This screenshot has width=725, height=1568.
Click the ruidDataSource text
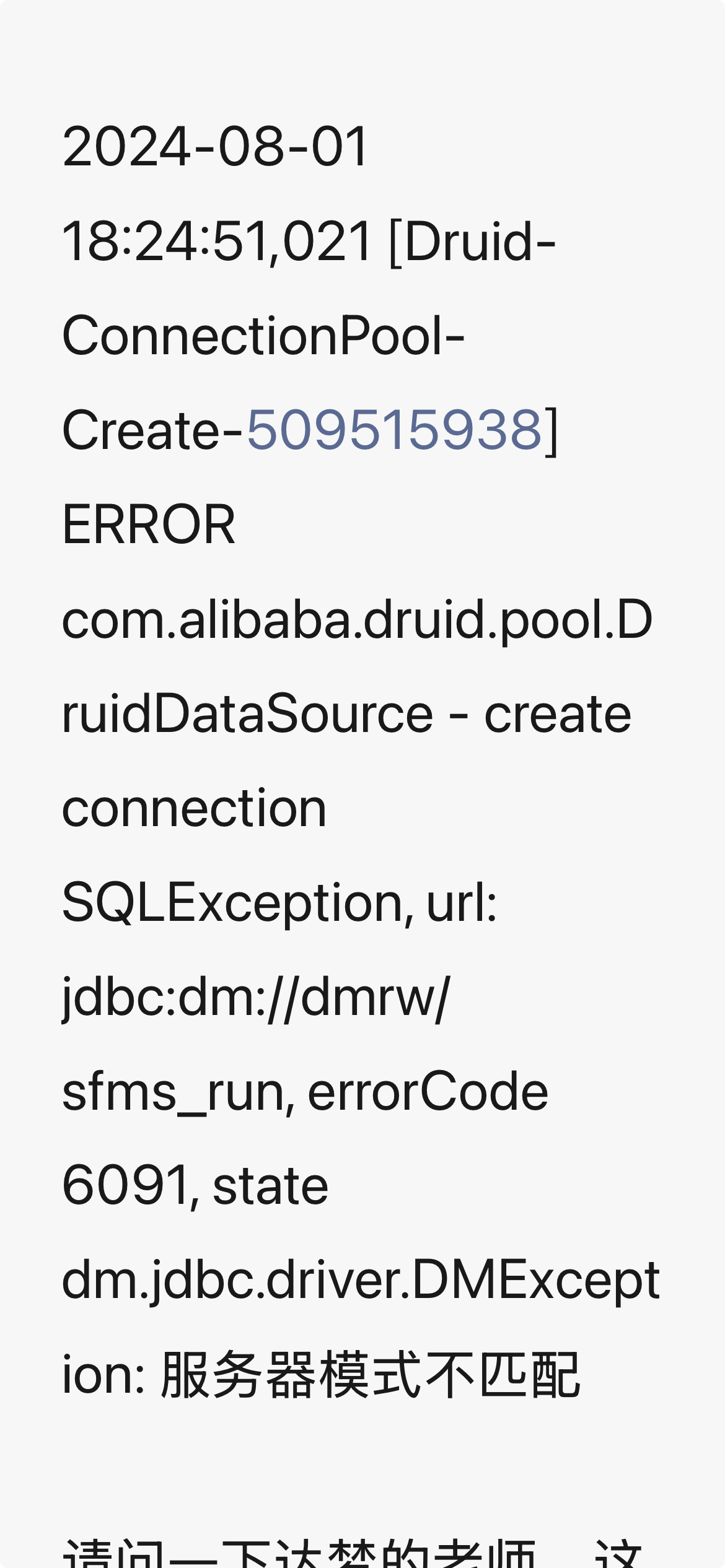[247, 714]
